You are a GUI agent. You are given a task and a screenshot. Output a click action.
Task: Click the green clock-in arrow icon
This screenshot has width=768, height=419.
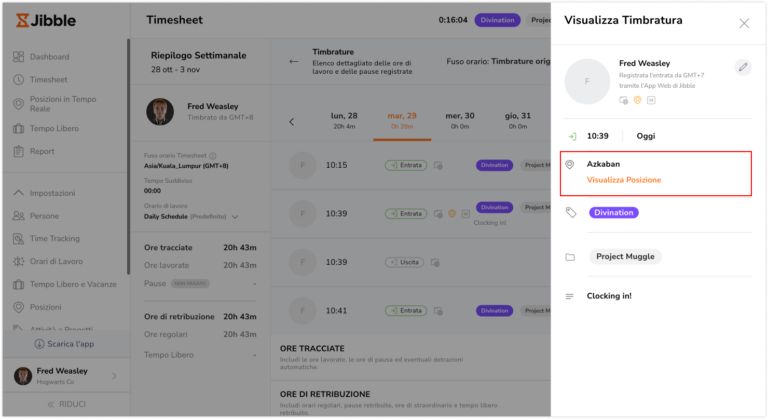coord(572,136)
